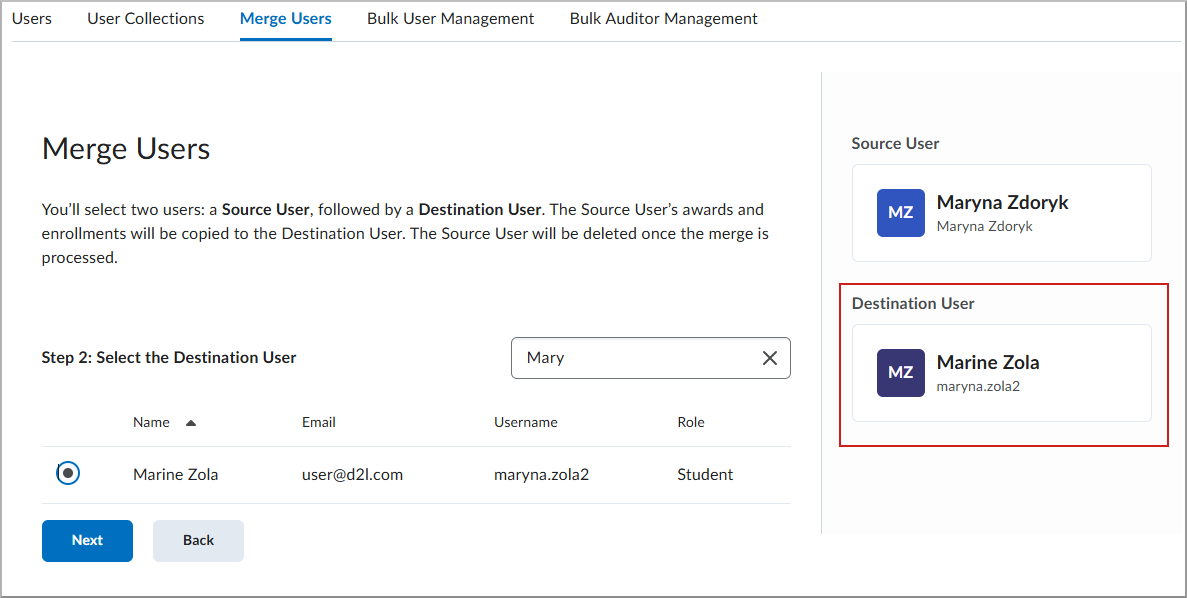
Task: Click the Next button
Action: pos(87,540)
